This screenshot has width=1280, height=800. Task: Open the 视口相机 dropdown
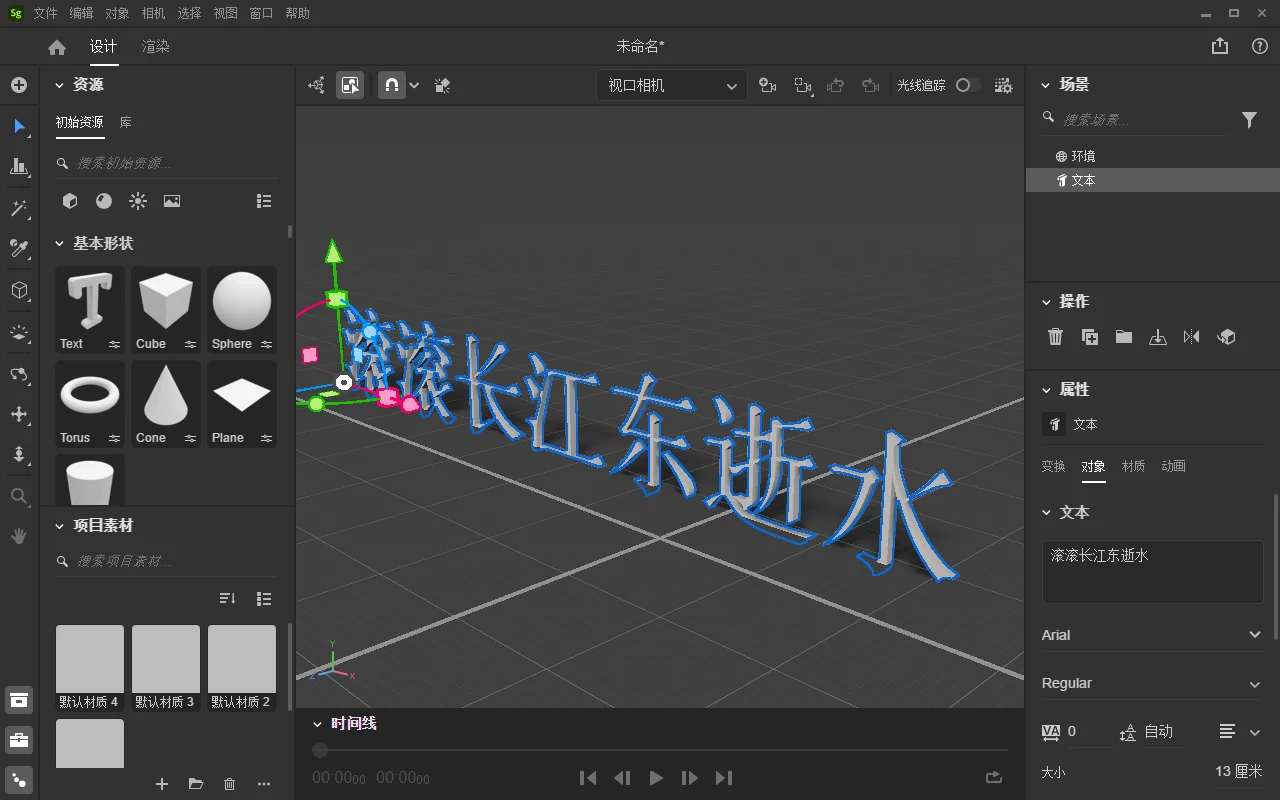pyautogui.click(x=672, y=86)
